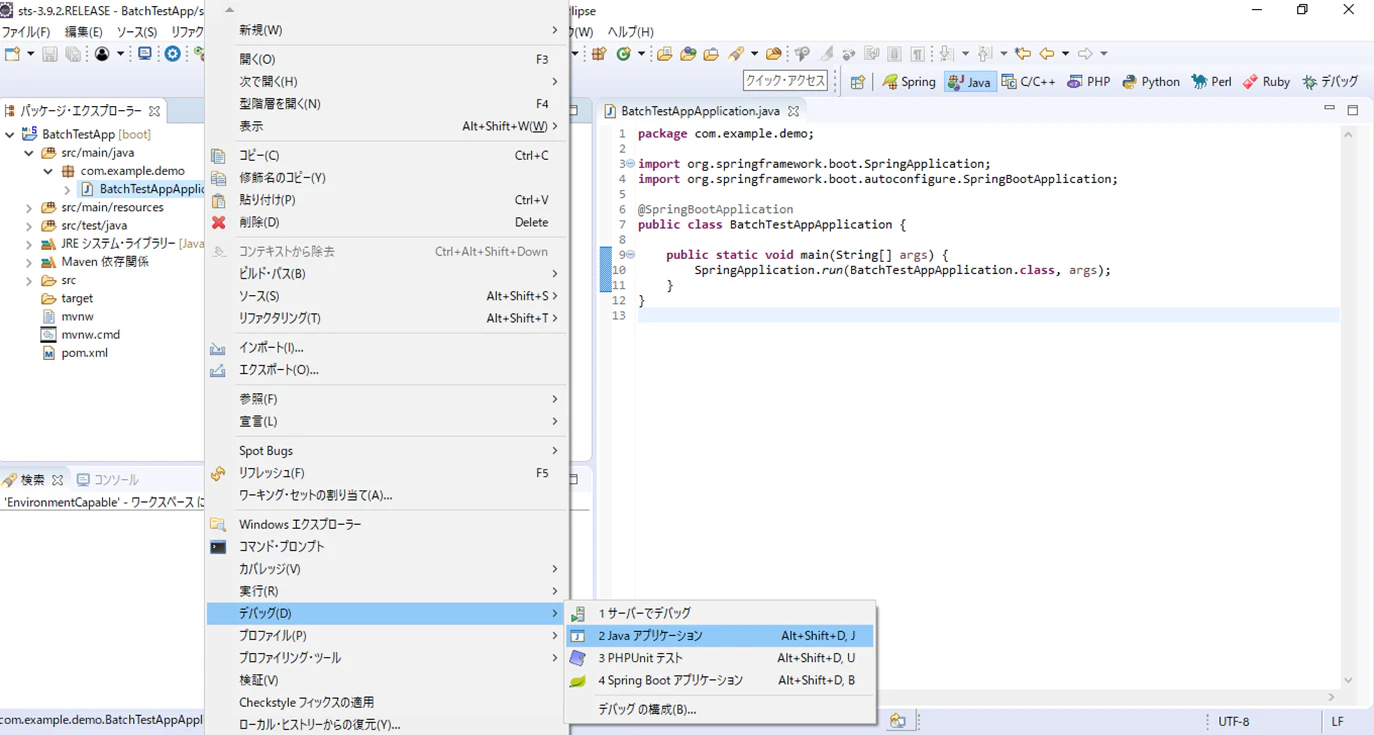The height and width of the screenshot is (735, 1374).
Task: Expand the src/test/java folder
Action: [29, 226]
